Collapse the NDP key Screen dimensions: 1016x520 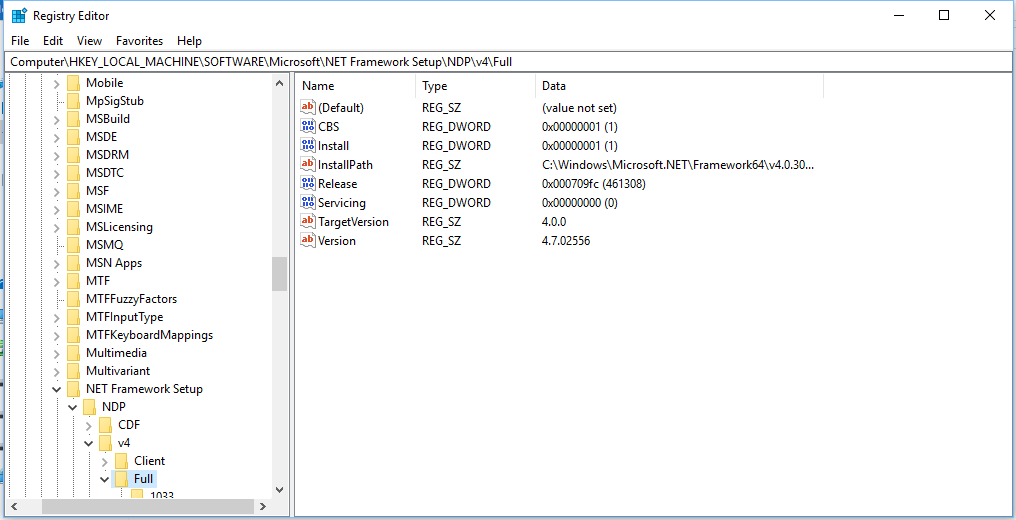(73, 407)
